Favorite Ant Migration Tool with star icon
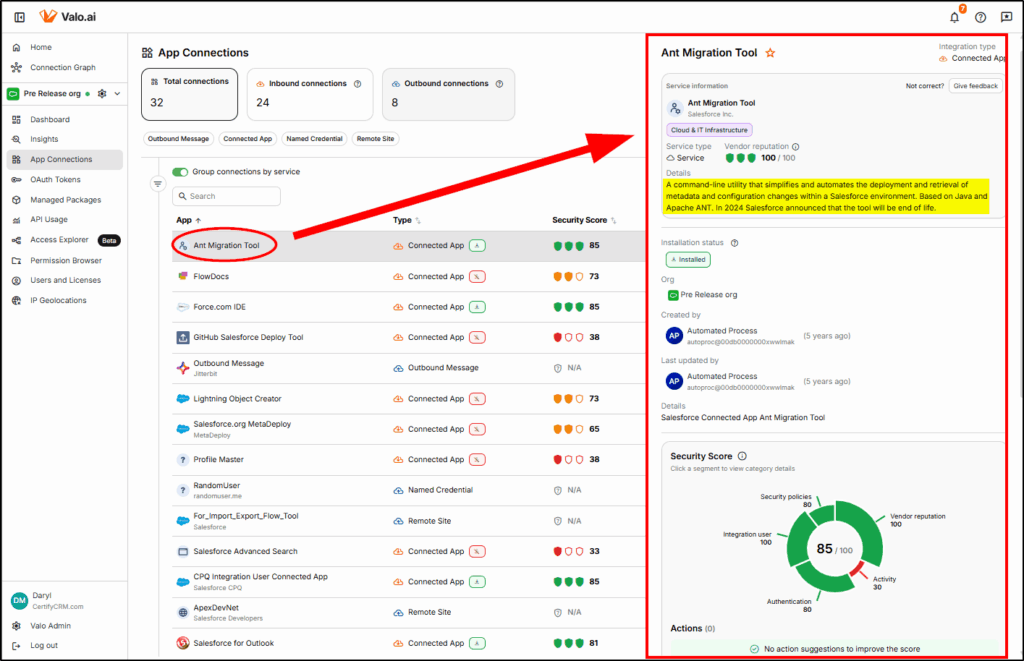Screen dimensions: 1024x661 pos(770,53)
